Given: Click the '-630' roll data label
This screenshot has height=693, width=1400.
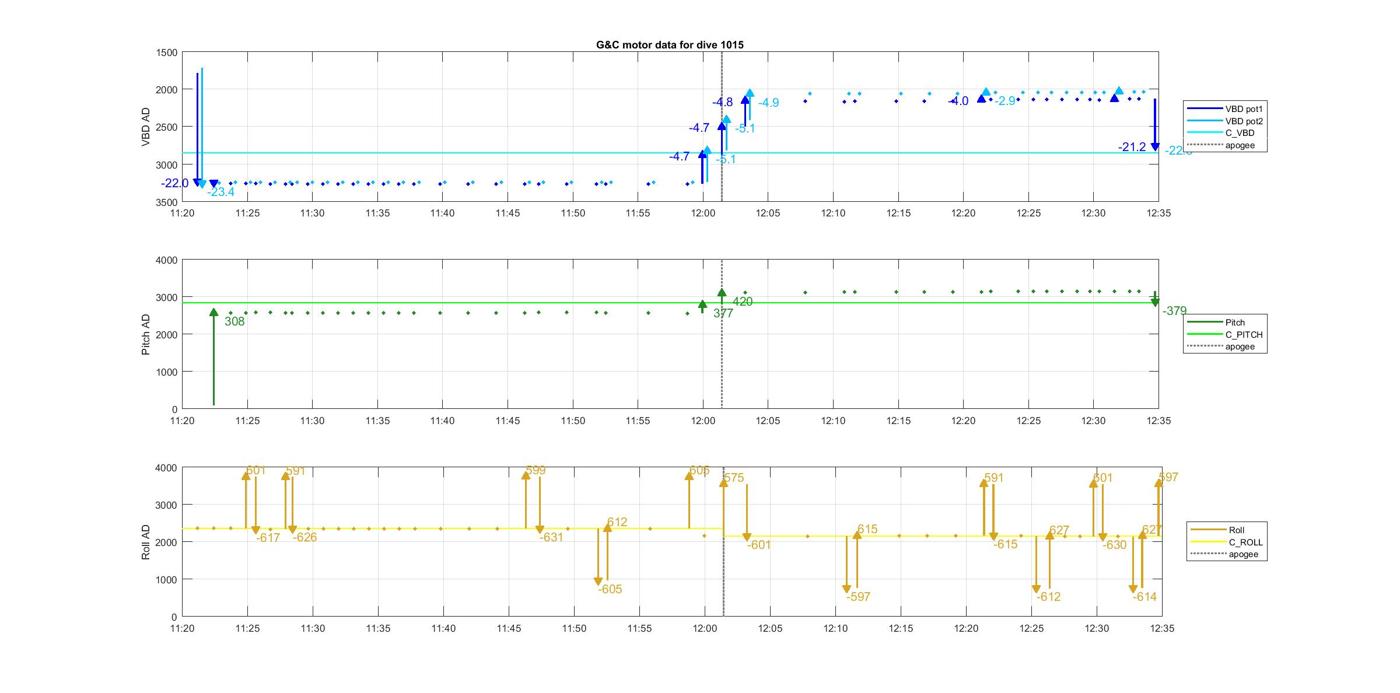Looking at the screenshot, I should 1115,545.
